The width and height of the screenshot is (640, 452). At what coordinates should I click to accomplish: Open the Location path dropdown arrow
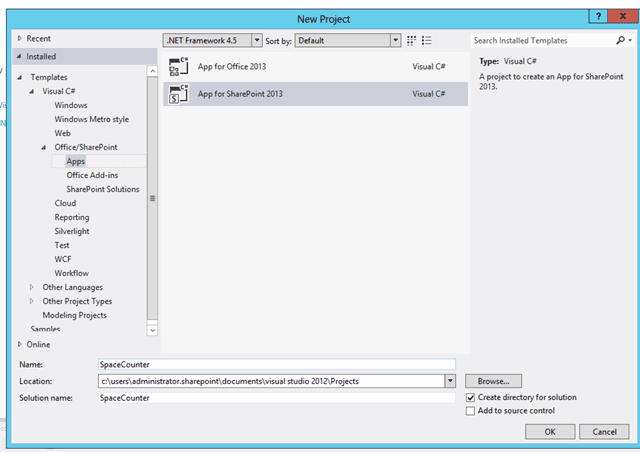click(x=450, y=381)
